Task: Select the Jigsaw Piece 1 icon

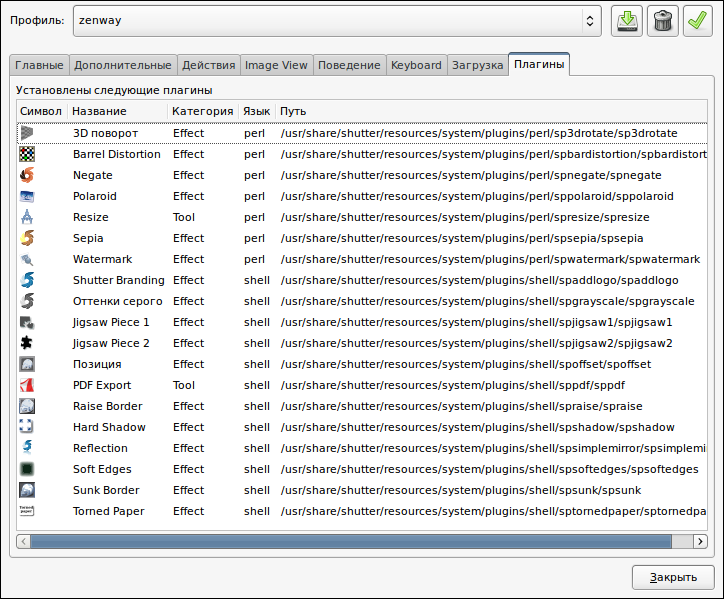Action: [27, 322]
